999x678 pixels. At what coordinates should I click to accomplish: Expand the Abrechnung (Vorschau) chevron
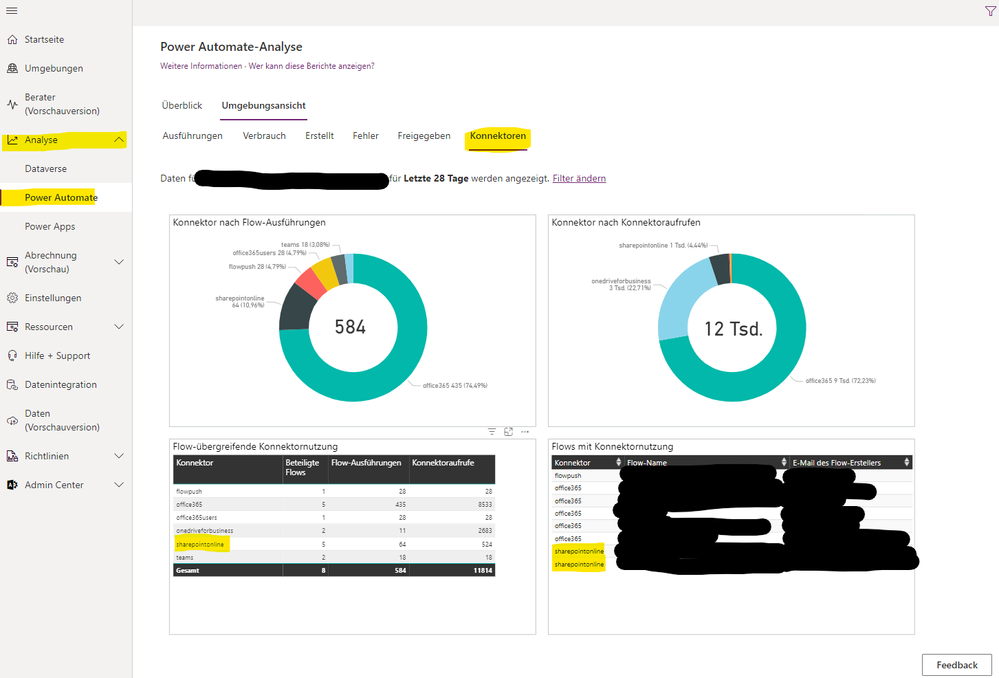coord(119,262)
